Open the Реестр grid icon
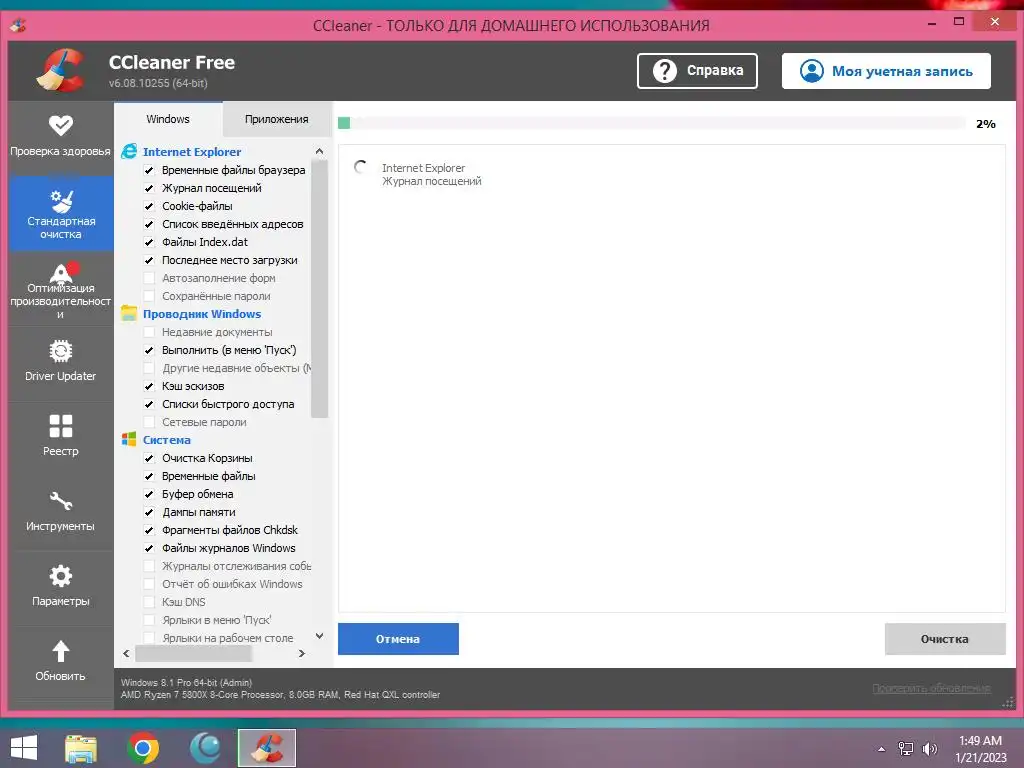 [x=61, y=426]
